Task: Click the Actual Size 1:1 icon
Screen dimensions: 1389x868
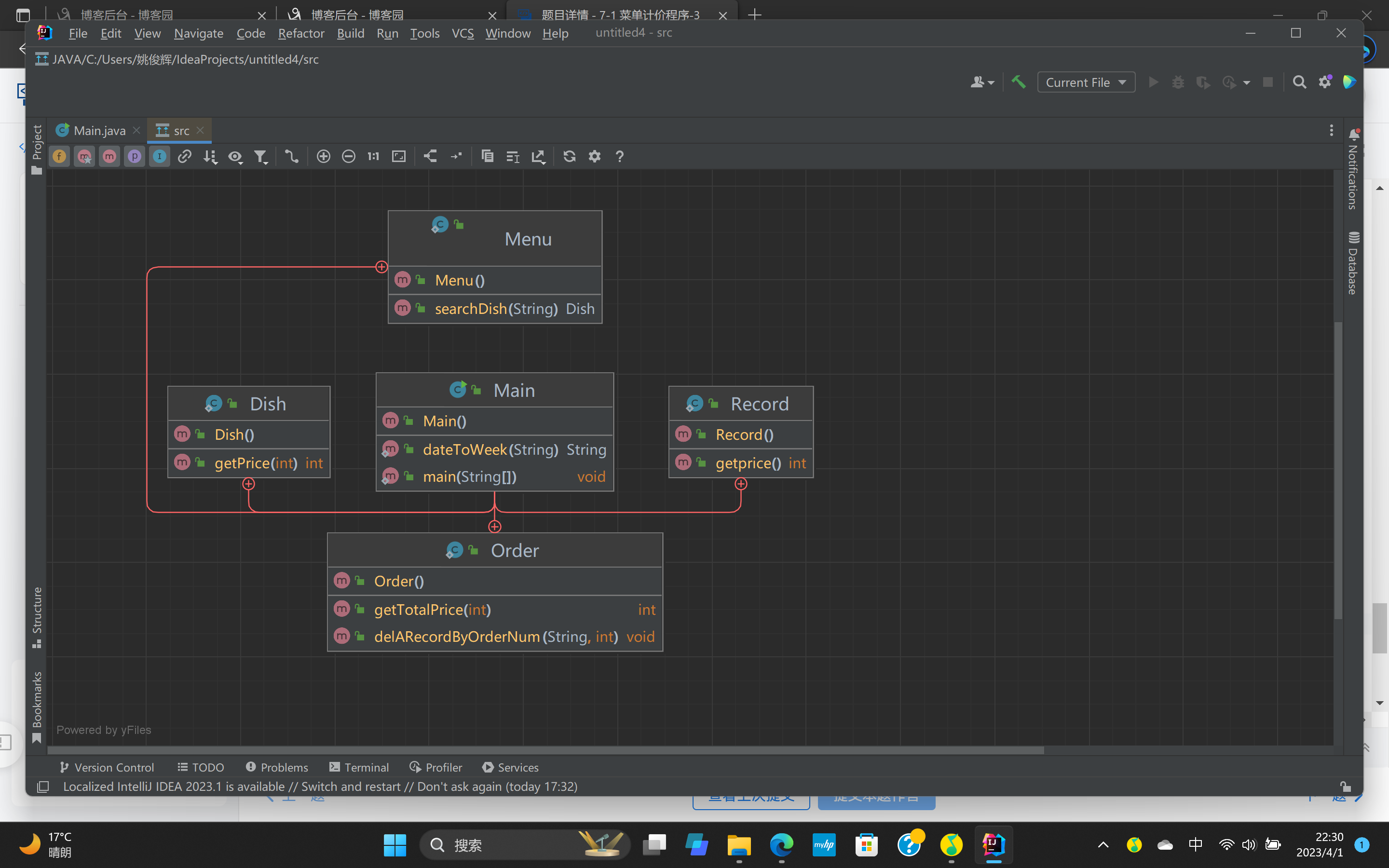Action: point(373,156)
